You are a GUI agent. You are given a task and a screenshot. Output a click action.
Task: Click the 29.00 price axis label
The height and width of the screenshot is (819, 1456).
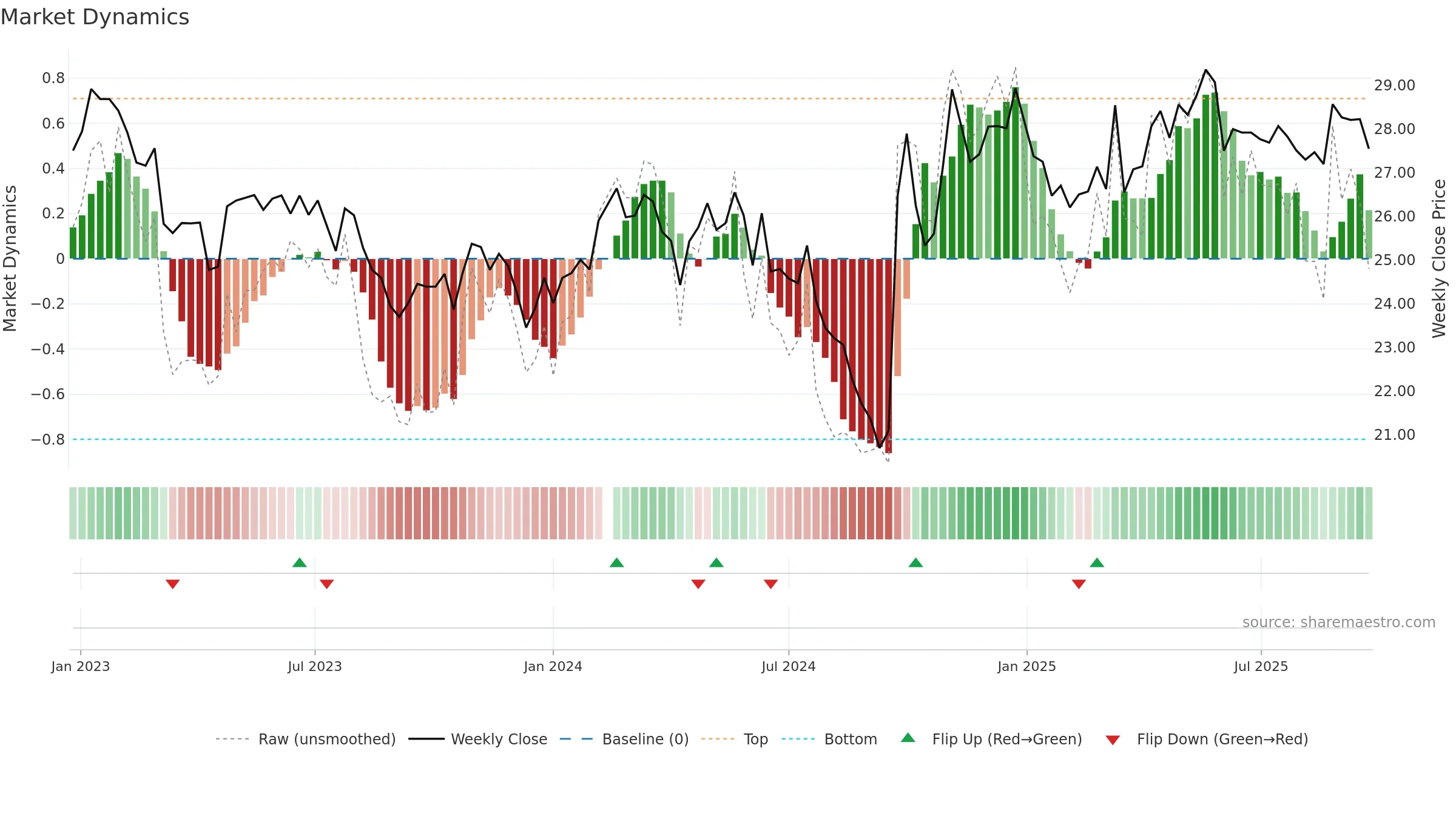tap(1395, 86)
